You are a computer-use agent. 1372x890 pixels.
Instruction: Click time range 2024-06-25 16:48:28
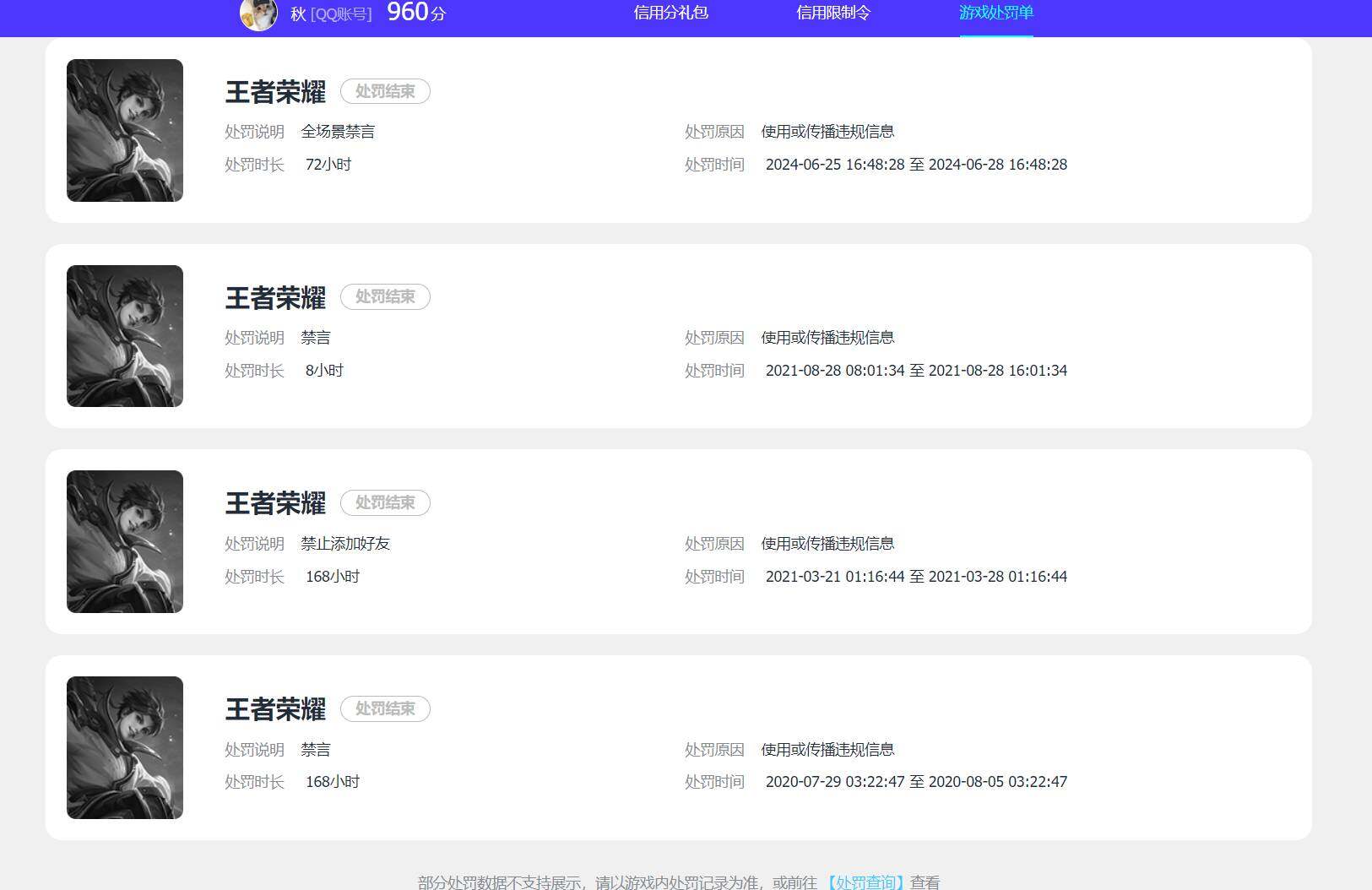(x=916, y=165)
